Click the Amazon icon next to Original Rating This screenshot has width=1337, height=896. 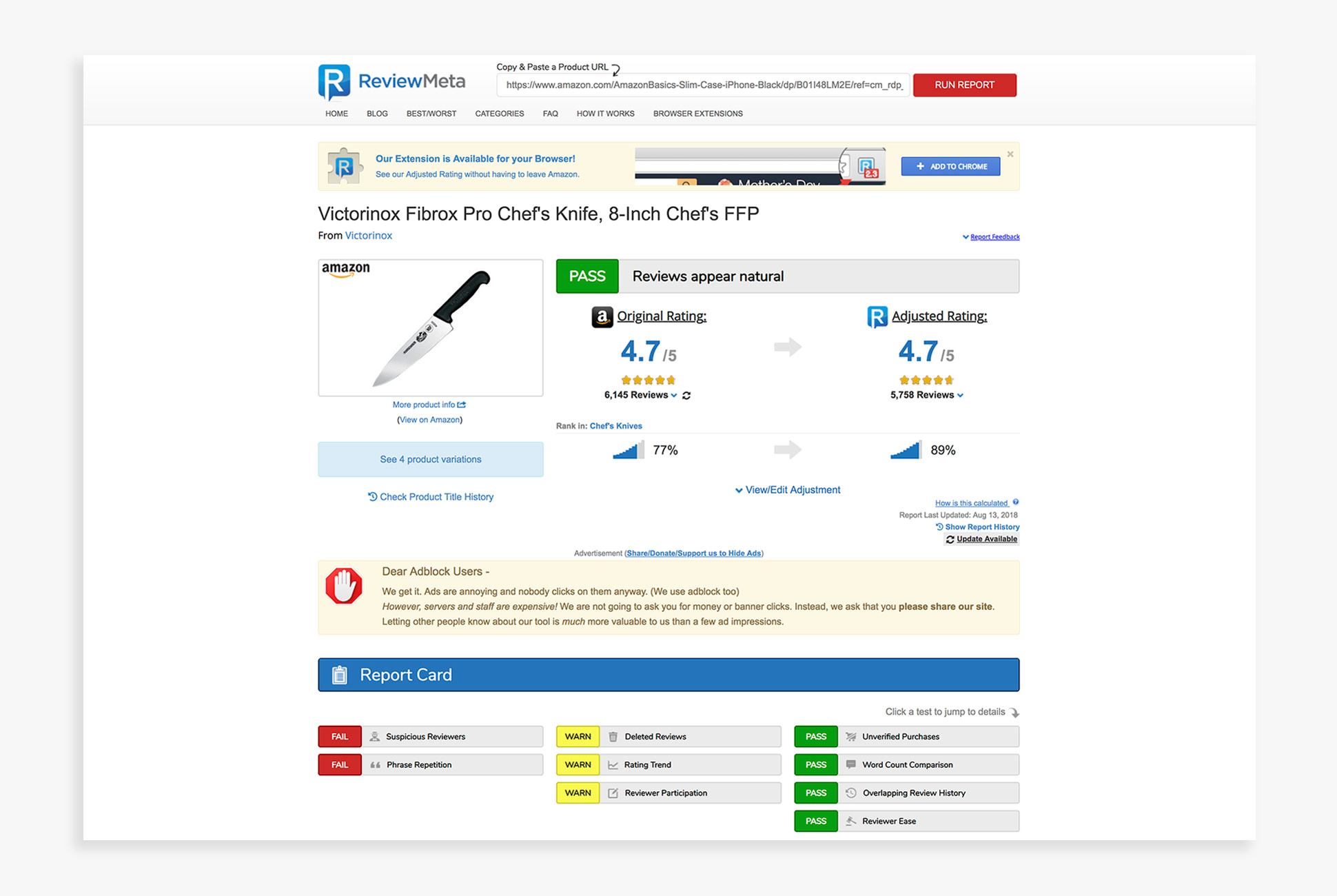[602, 317]
